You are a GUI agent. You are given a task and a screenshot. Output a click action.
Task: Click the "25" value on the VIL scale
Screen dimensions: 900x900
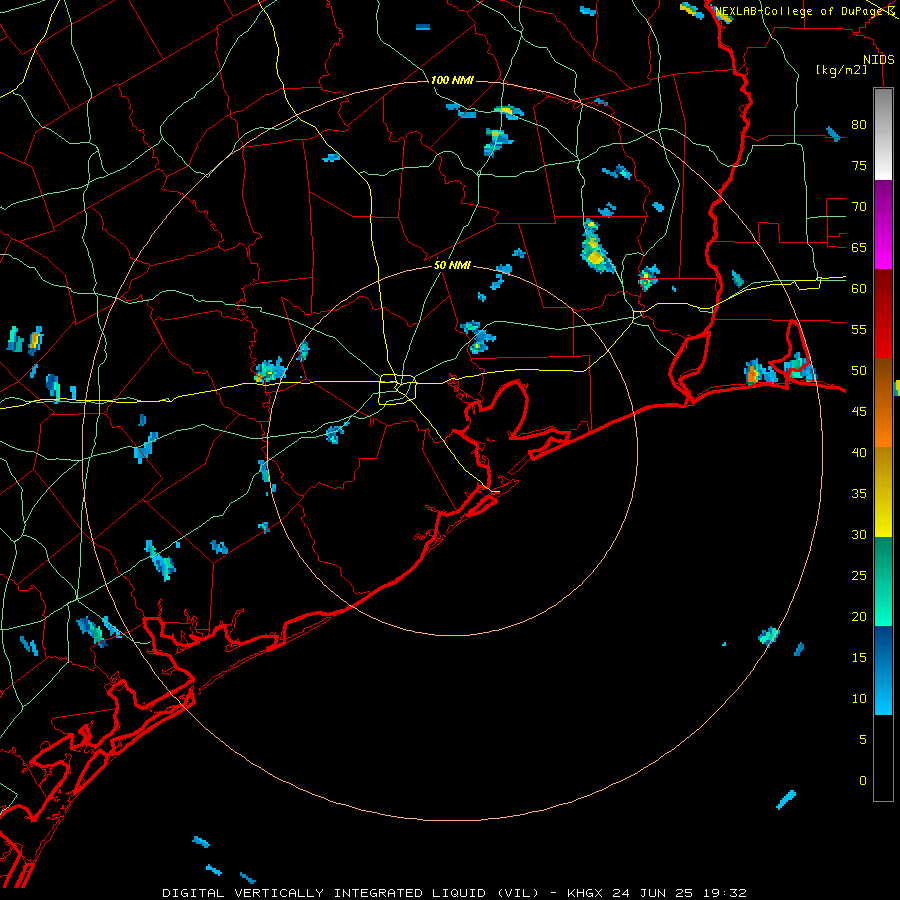coord(859,576)
